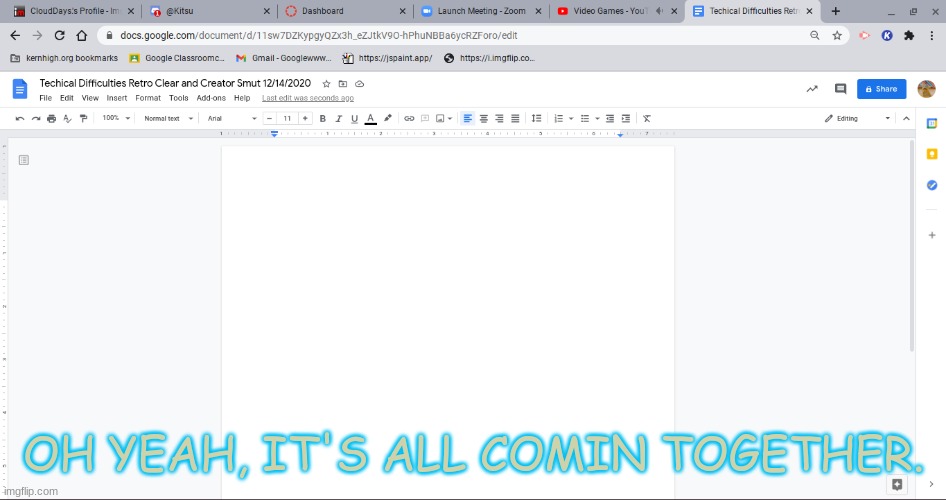Open the 100% zoom dropdown
This screenshot has height=500, width=946.
(x=116, y=118)
